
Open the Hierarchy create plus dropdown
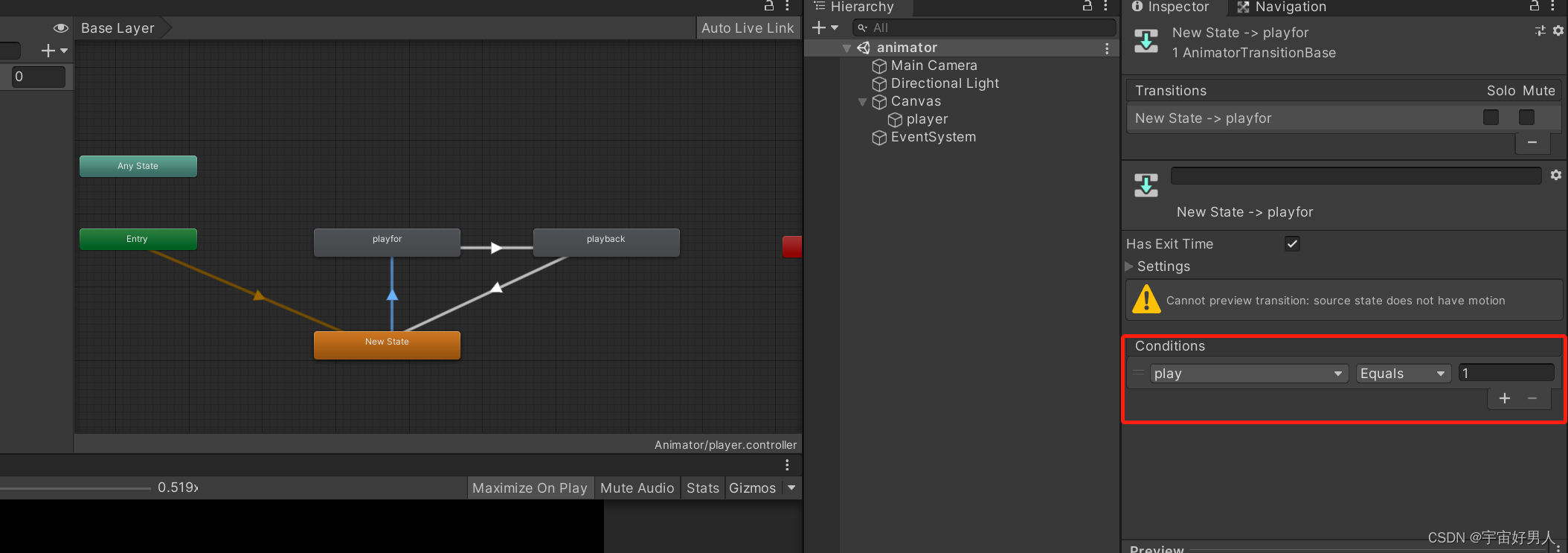pyautogui.click(x=825, y=28)
